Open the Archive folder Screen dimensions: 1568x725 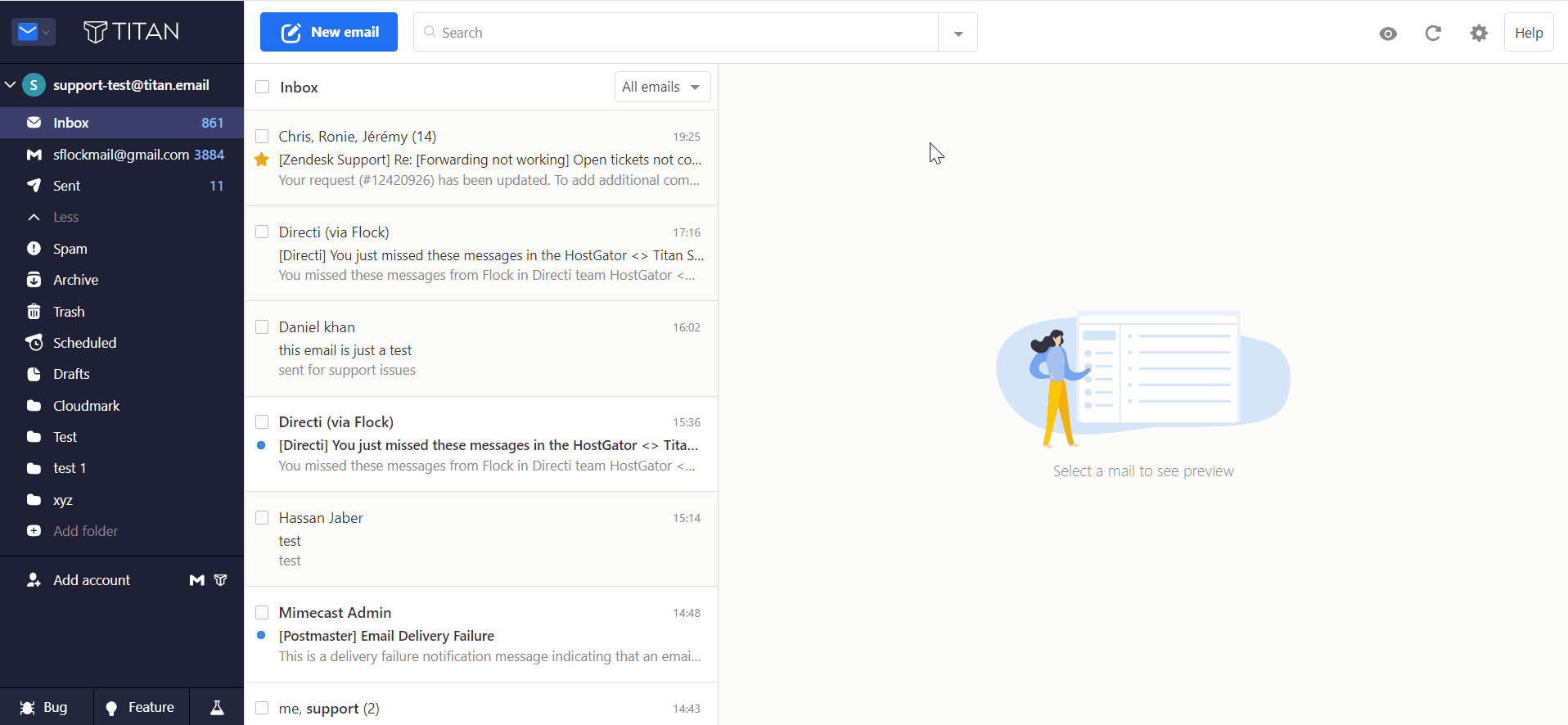tap(122, 280)
